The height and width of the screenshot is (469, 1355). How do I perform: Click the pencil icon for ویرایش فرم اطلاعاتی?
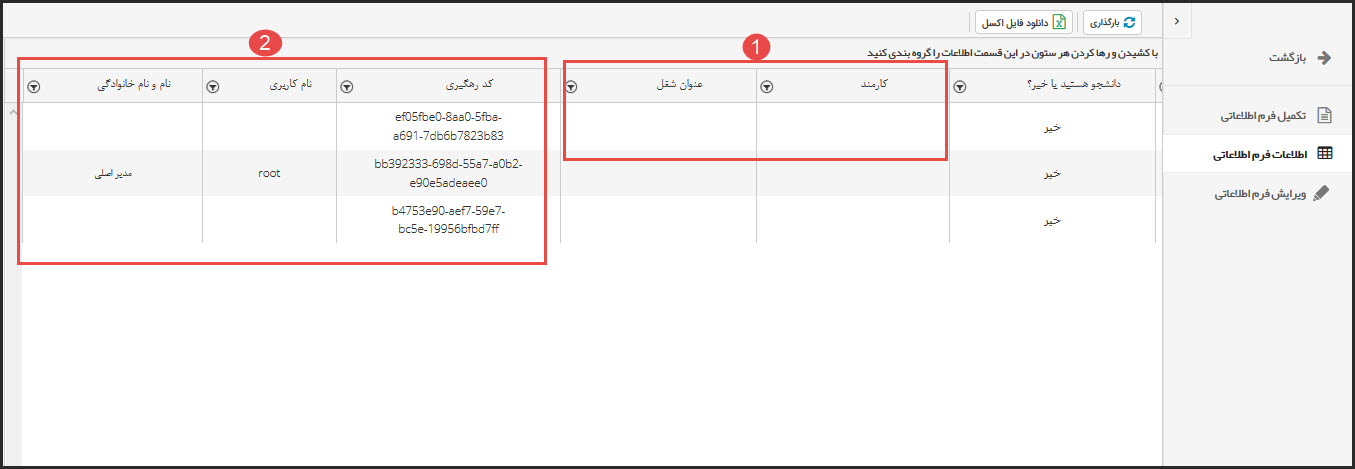click(x=1323, y=193)
